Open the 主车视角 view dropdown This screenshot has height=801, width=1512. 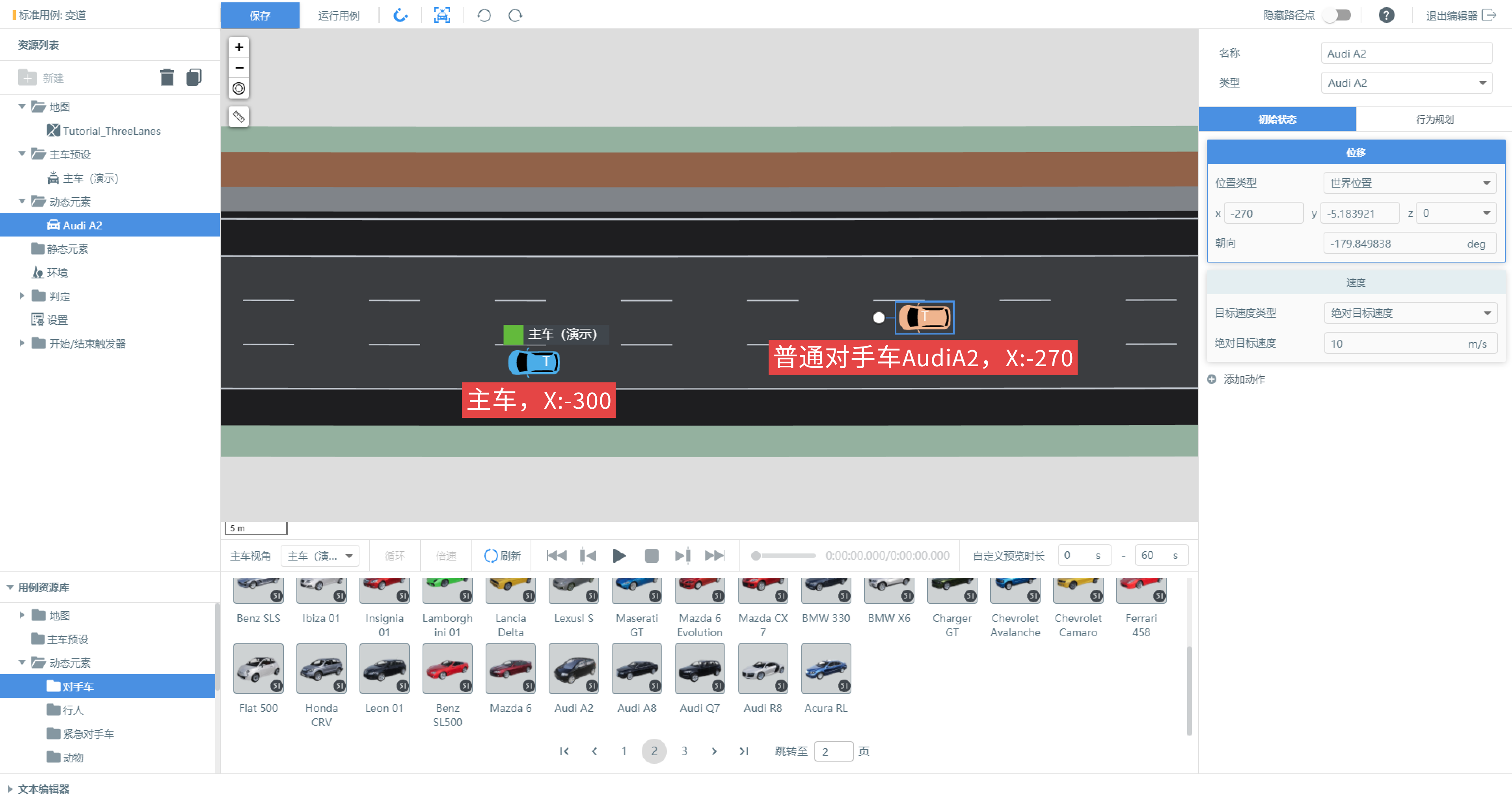tap(320, 556)
